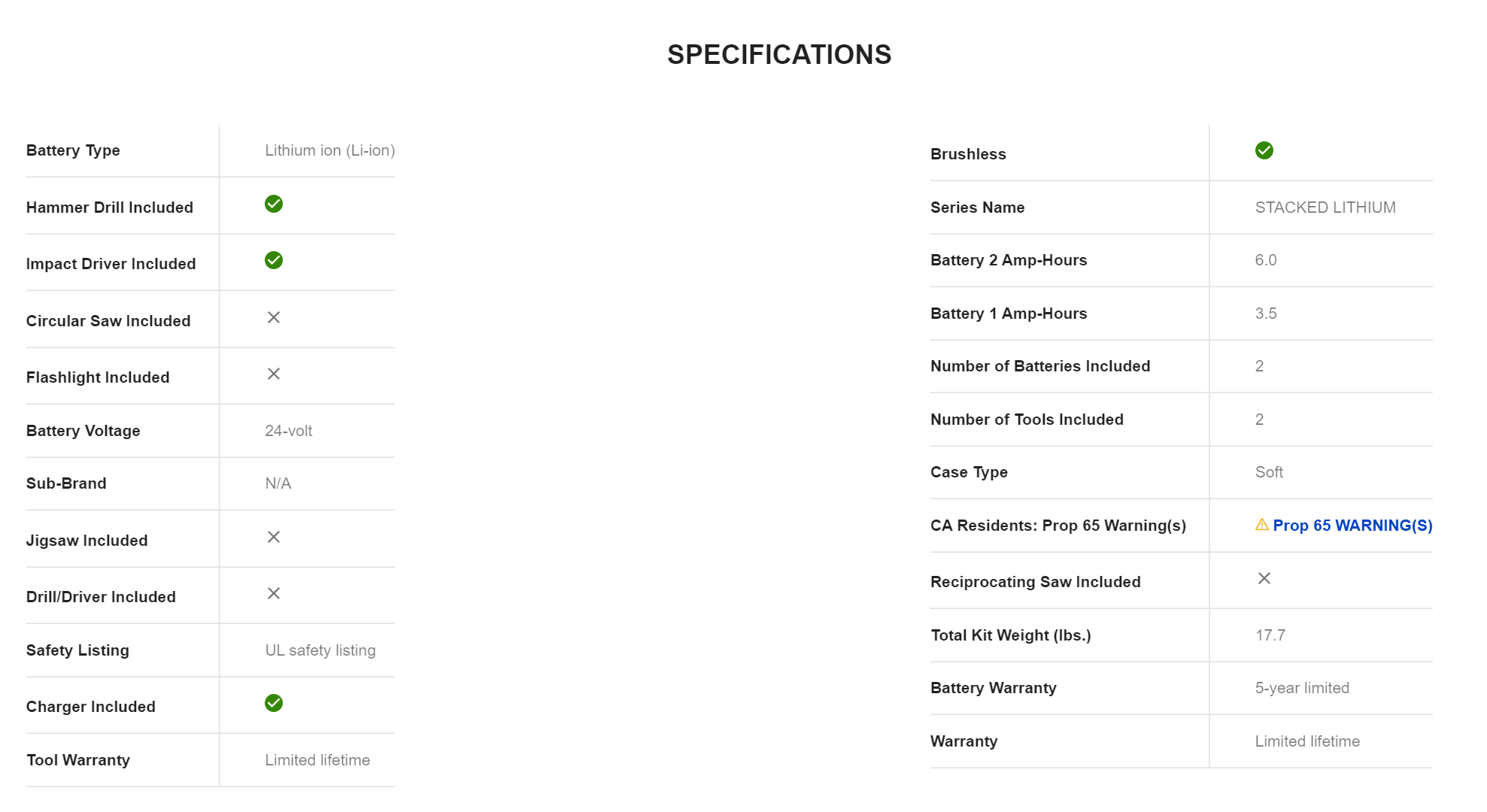Open the Prop 65 WARNING(S) link
The height and width of the screenshot is (812, 1487).
click(1352, 526)
